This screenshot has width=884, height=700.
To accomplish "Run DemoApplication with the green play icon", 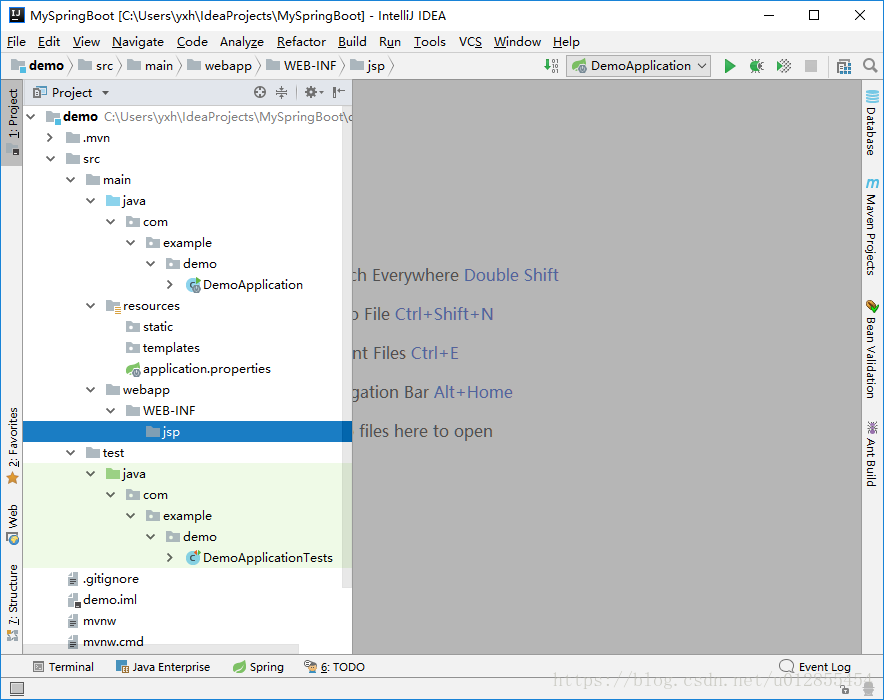I will click(x=730, y=66).
